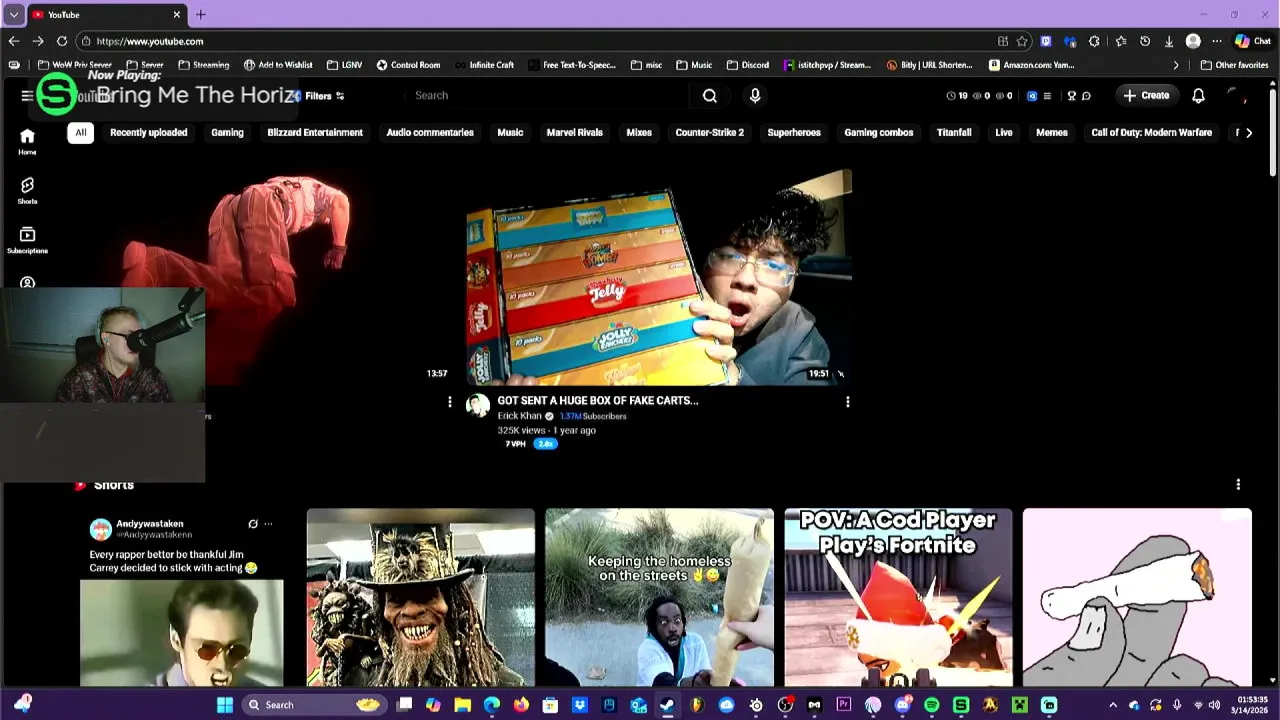Select the Counter-Strike 2 chip
Image resolution: width=1280 pixels, height=720 pixels.
tap(710, 133)
